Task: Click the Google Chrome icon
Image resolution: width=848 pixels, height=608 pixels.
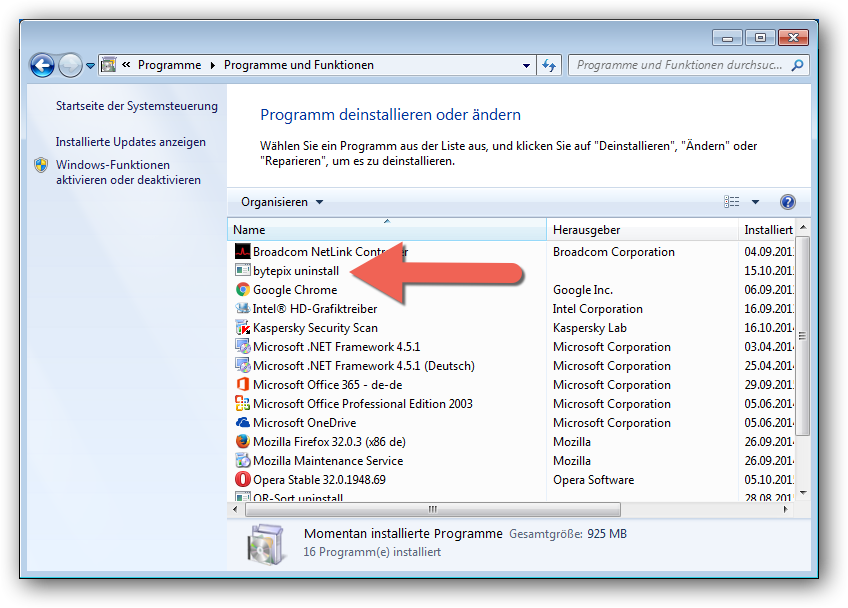Action: click(242, 289)
